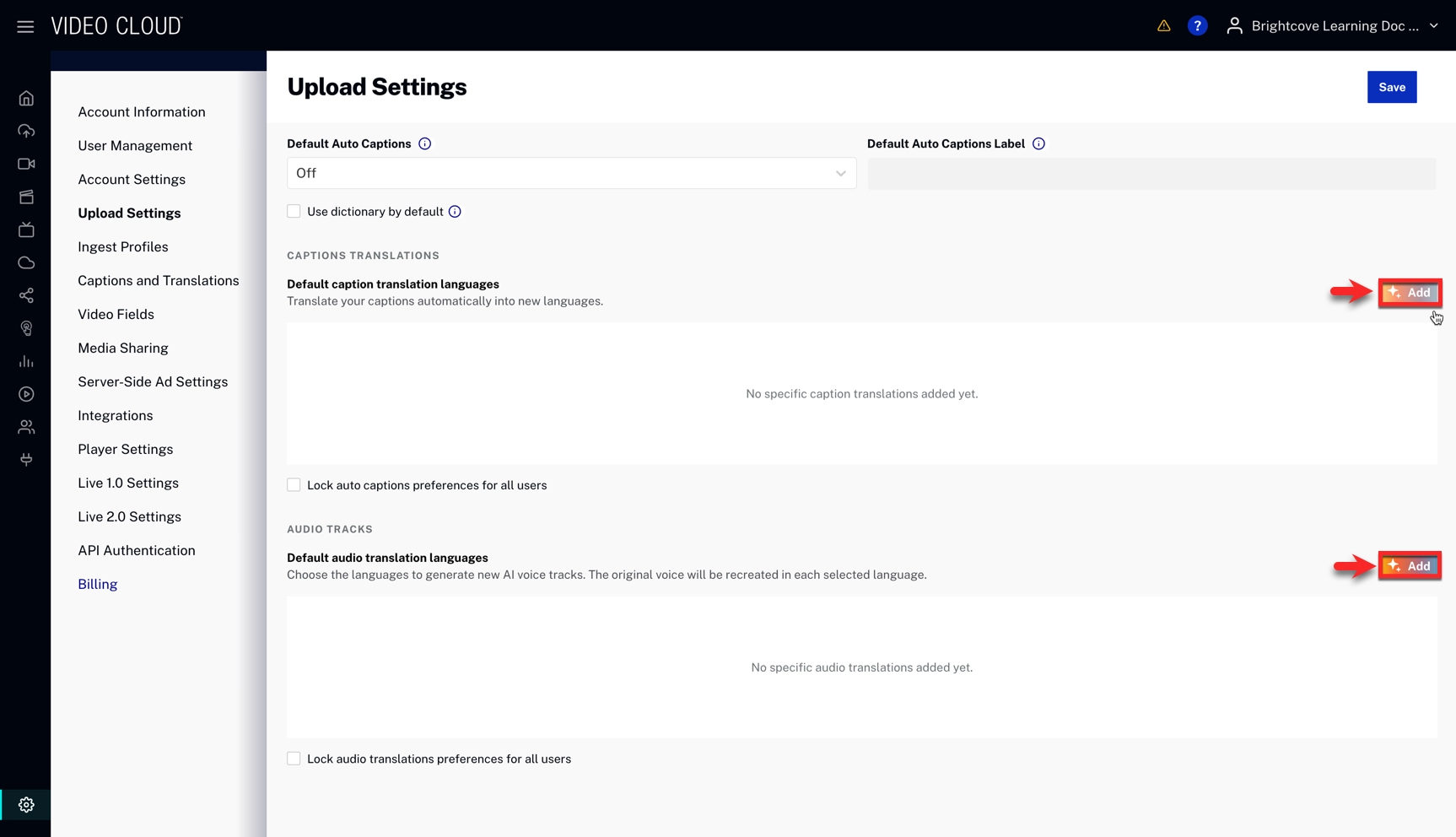Check Lock auto captions preferences for all users
Viewport: 1456px width, 837px height.
tap(294, 485)
